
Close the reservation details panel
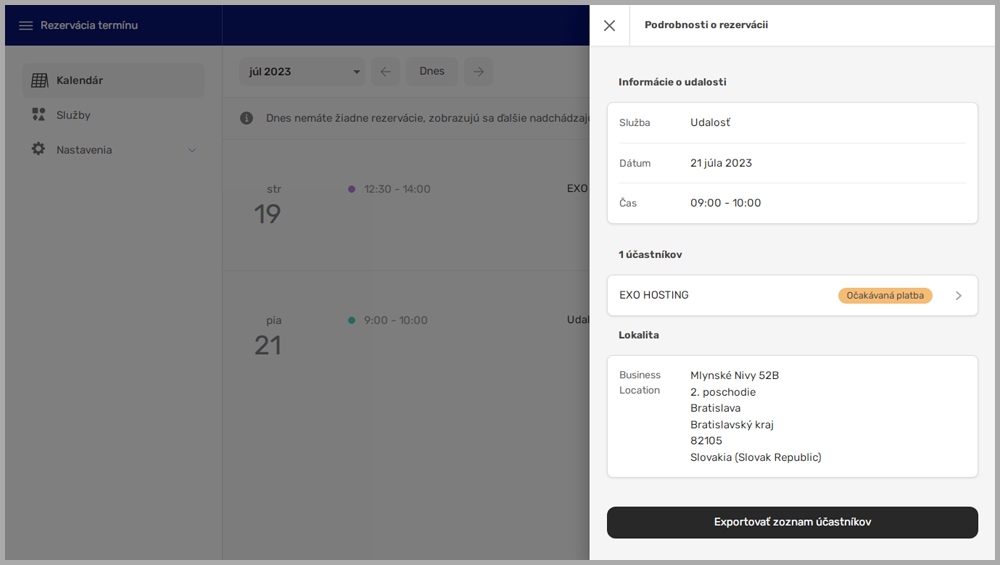coord(609,25)
